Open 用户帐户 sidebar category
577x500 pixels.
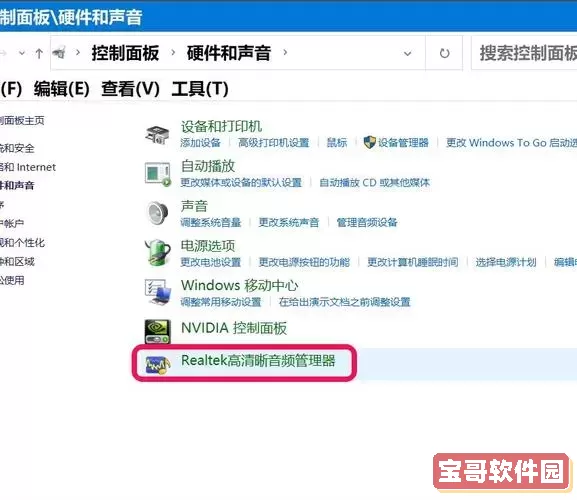pos(12,223)
